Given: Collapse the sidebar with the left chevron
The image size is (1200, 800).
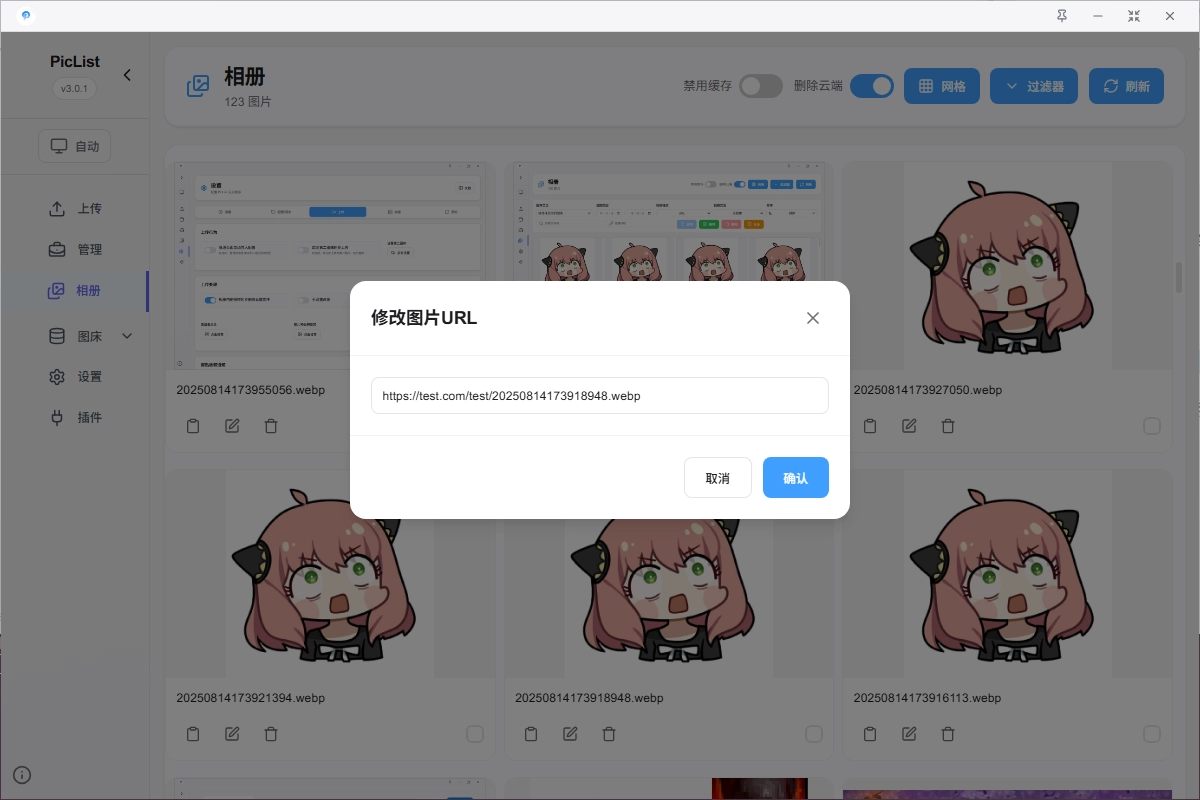Looking at the screenshot, I should [x=127, y=75].
